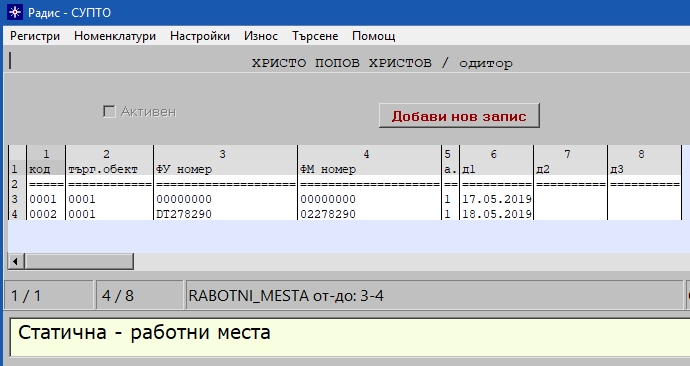Open the Регистри menu

coord(35,36)
